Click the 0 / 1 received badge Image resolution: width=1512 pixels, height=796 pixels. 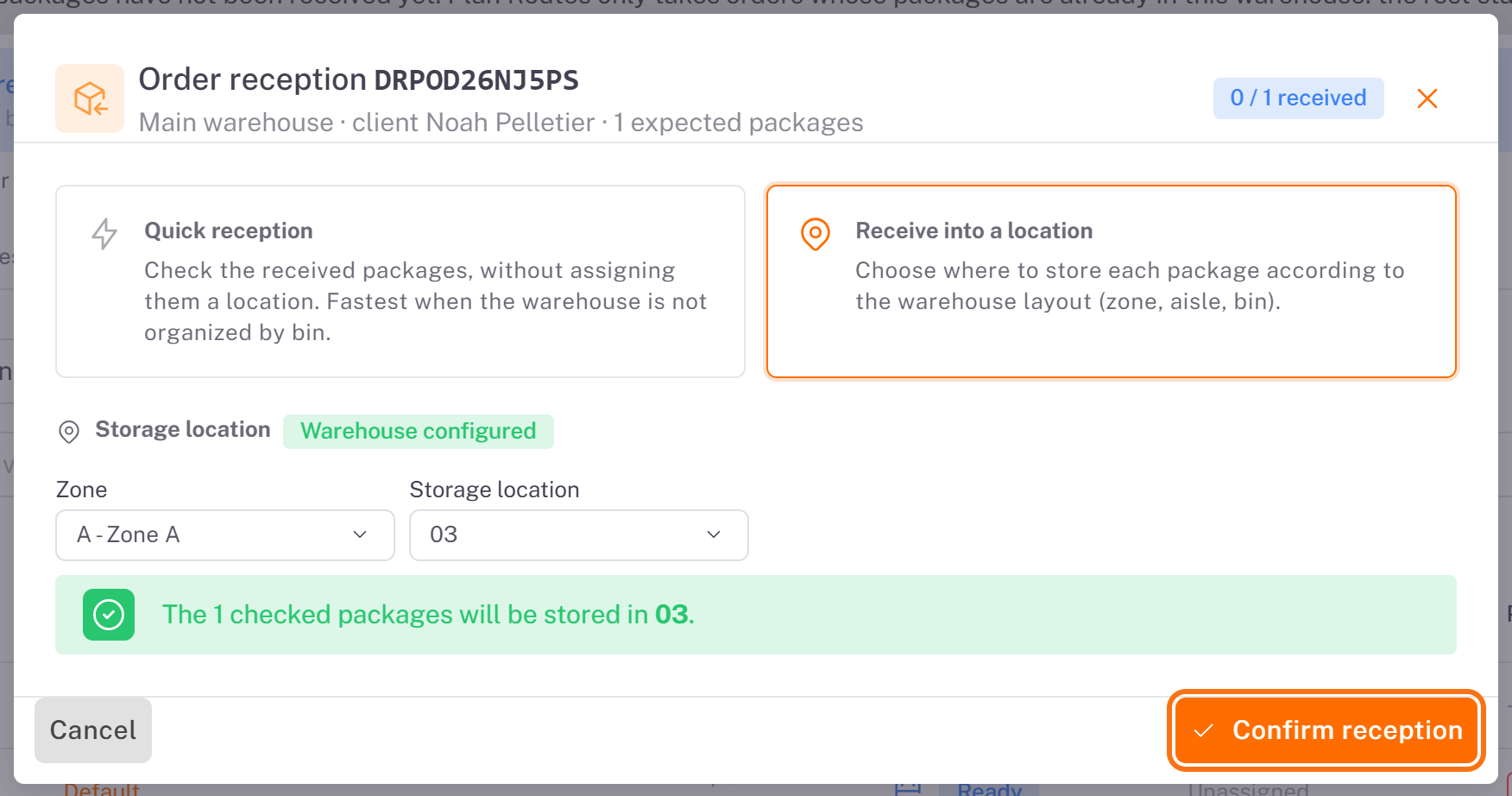[x=1298, y=98]
